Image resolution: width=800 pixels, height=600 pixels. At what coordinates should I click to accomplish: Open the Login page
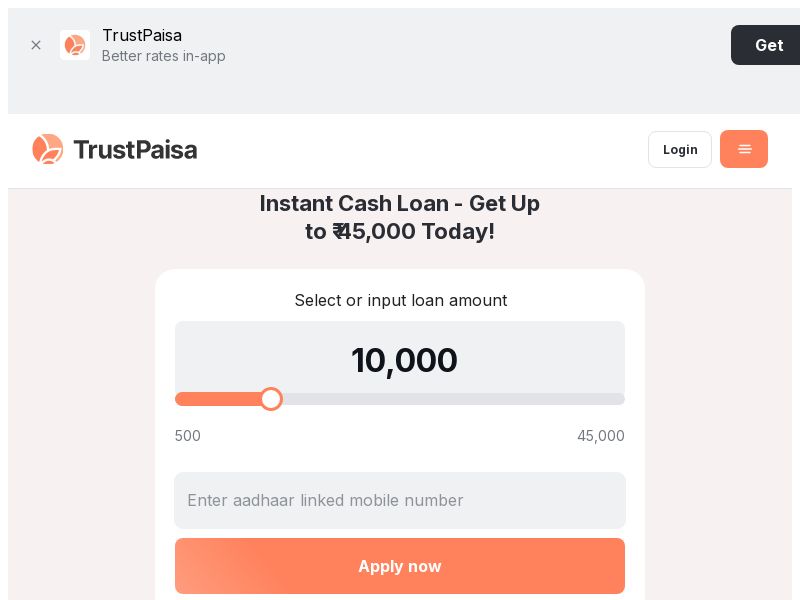[680, 149]
